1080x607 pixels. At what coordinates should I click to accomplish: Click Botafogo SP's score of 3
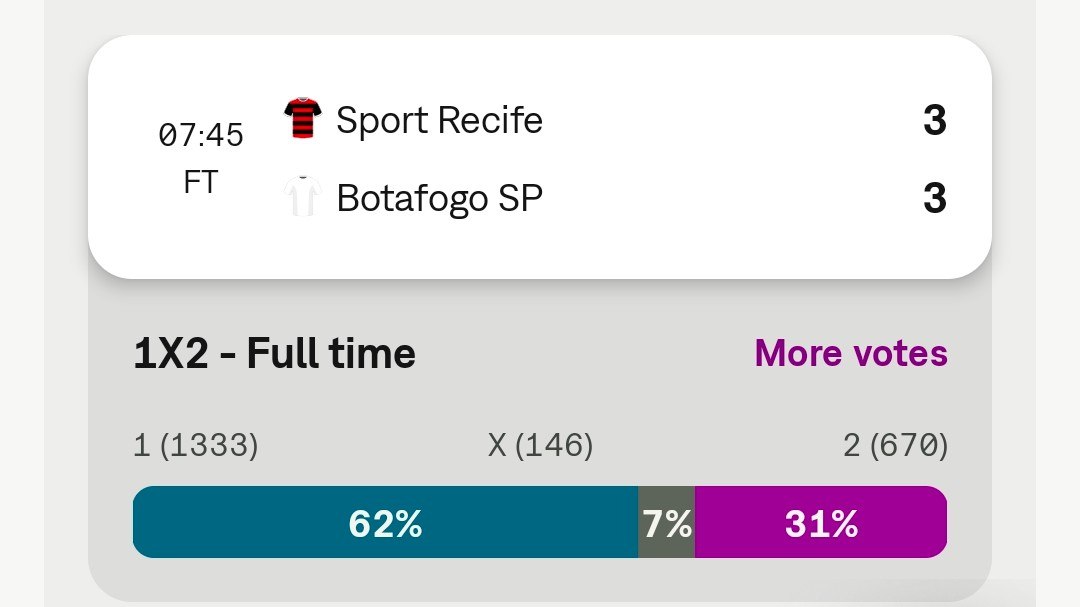point(935,198)
